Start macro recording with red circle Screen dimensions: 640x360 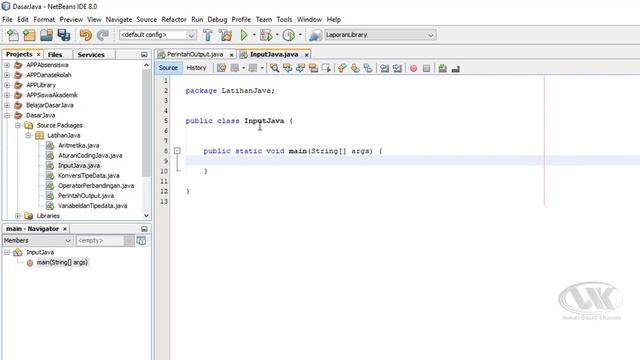tap(413, 68)
